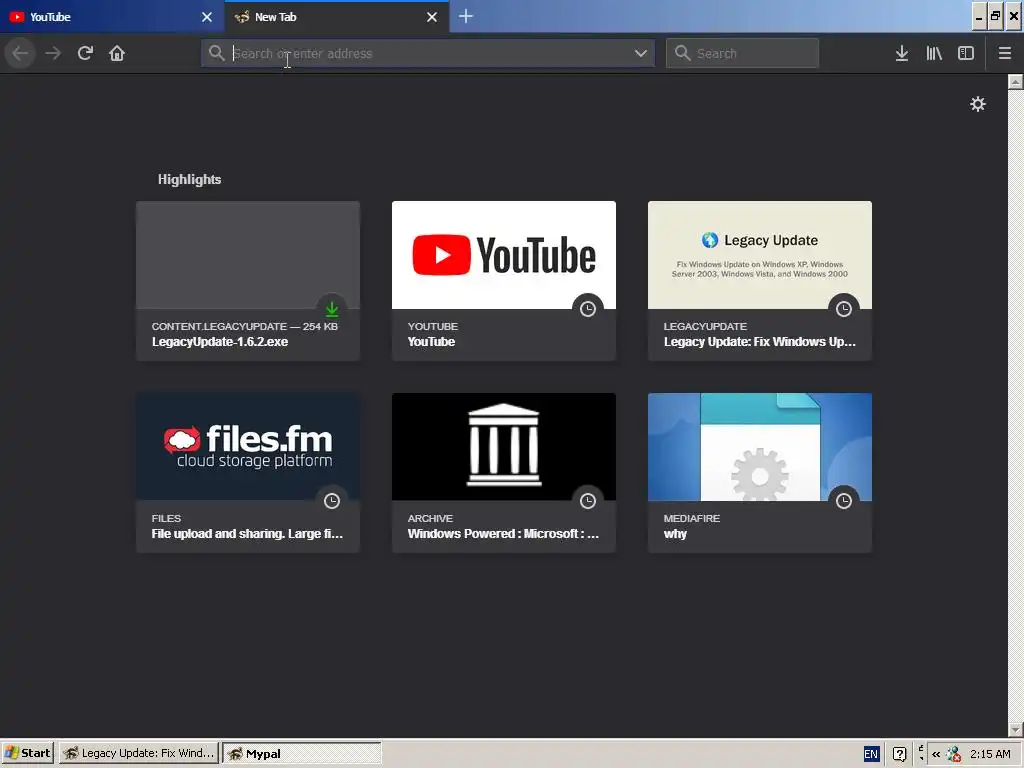Open the Library icon in toolbar
Screen dimensions: 1024x768
pyautogui.click(x=934, y=53)
